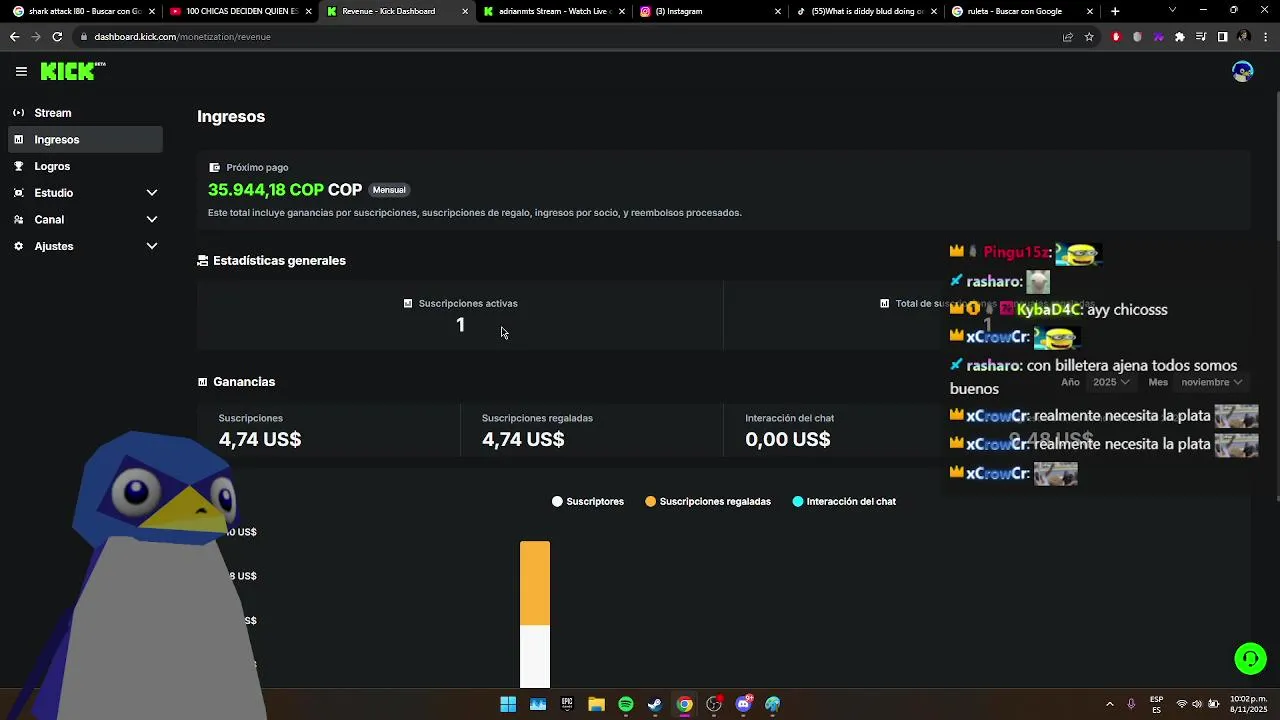1280x720 pixels.
Task: Open Logros in the sidebar
Action: (x=85, y=166)
